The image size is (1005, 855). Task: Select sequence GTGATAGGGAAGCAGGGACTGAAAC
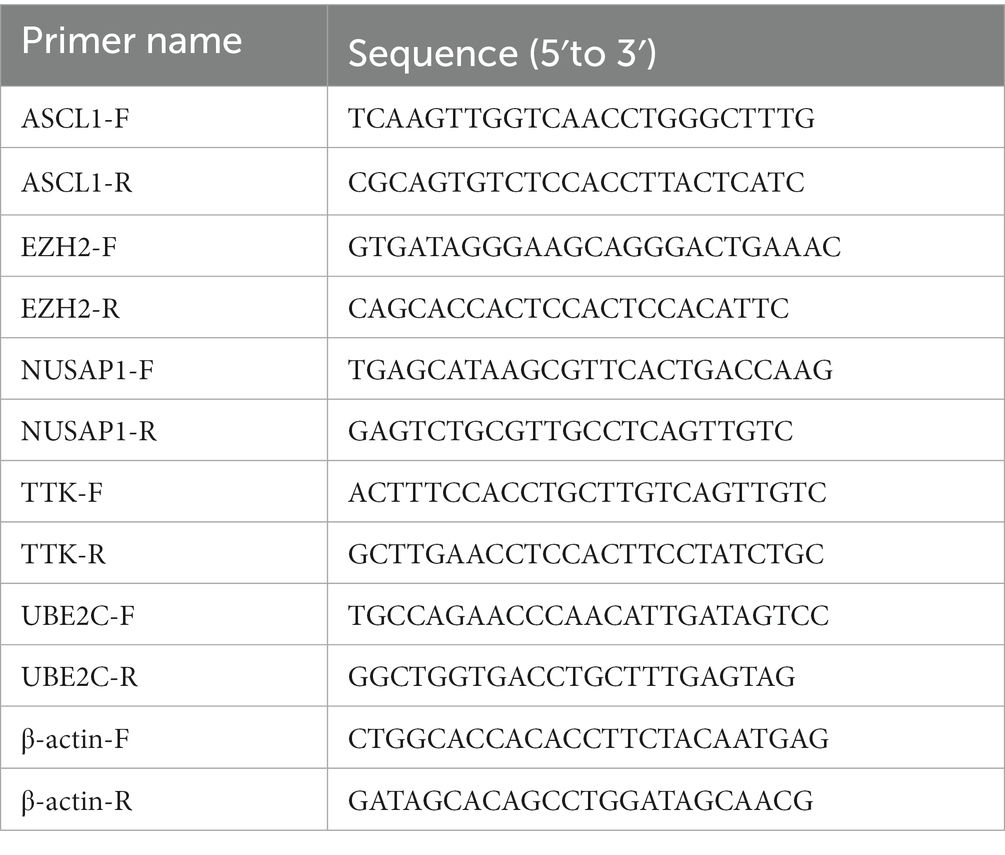click(594, 247)
